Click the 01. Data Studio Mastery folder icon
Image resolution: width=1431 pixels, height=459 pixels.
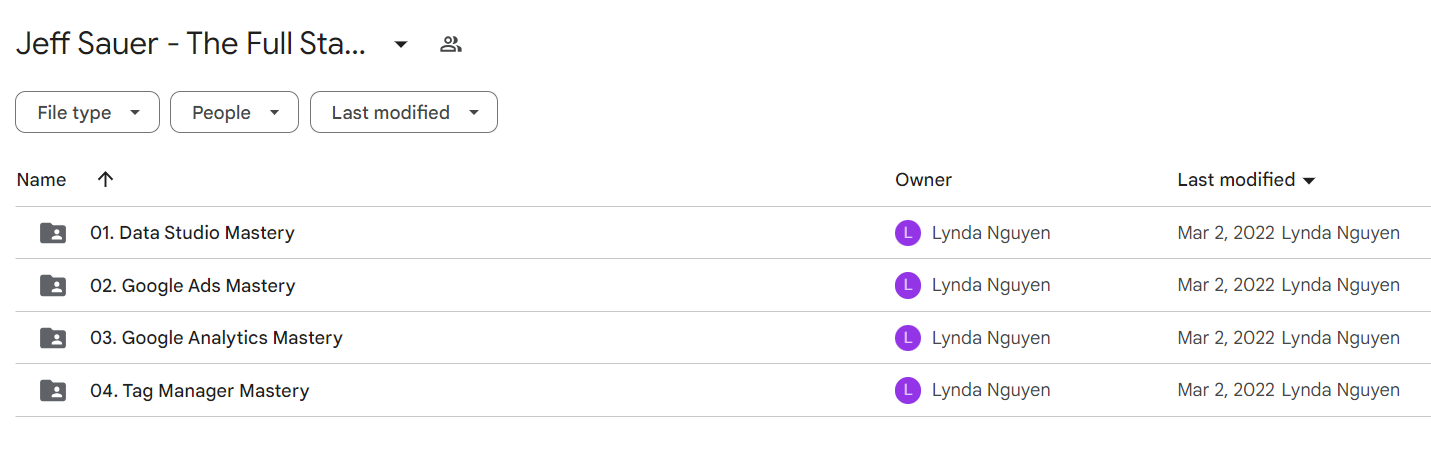[x=53, y=233]
